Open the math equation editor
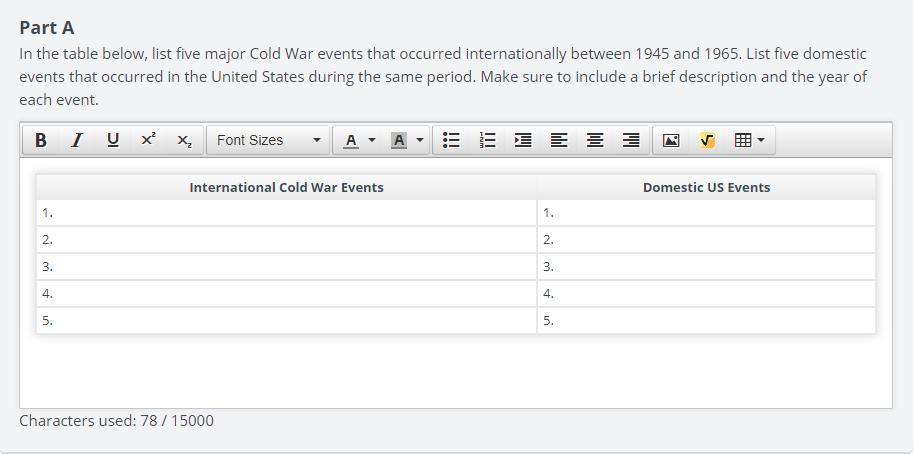Image resolution: width=914 pixels, height=454 pixels. point(707,141)
